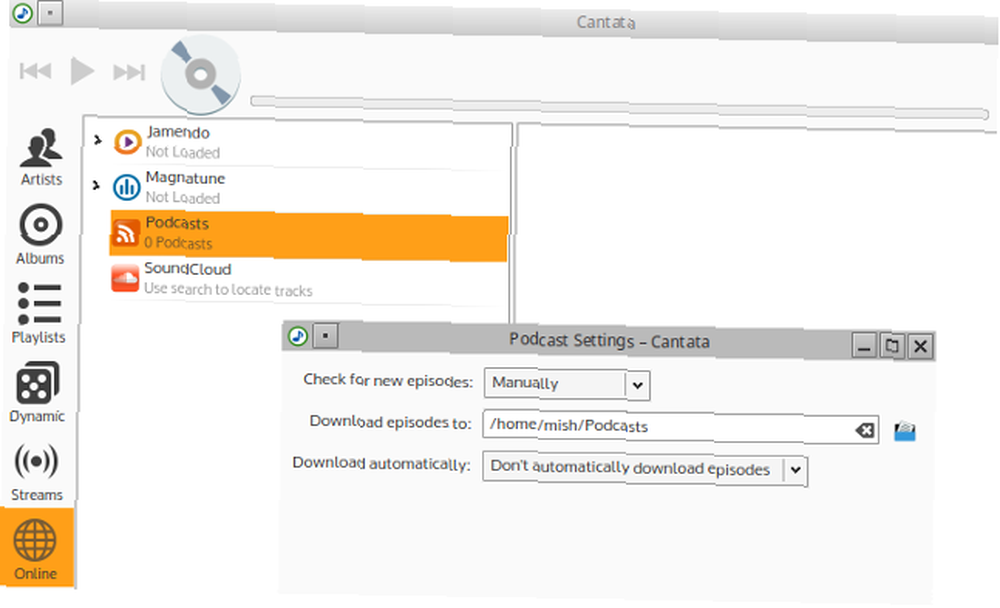The height and width of the screenshot is (608, 1000).
Task: Open the Streams view
Action: [x=36, y=472]
